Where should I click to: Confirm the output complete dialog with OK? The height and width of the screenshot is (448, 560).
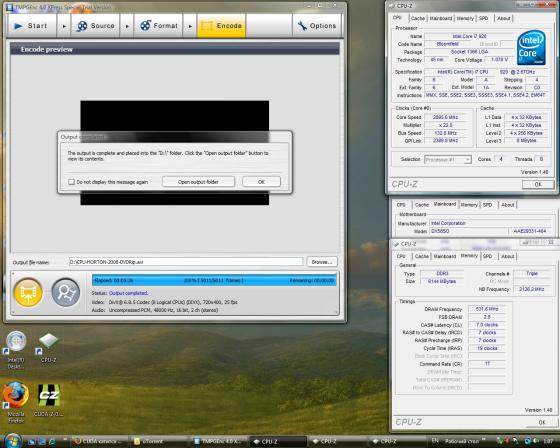coord(261,182)
